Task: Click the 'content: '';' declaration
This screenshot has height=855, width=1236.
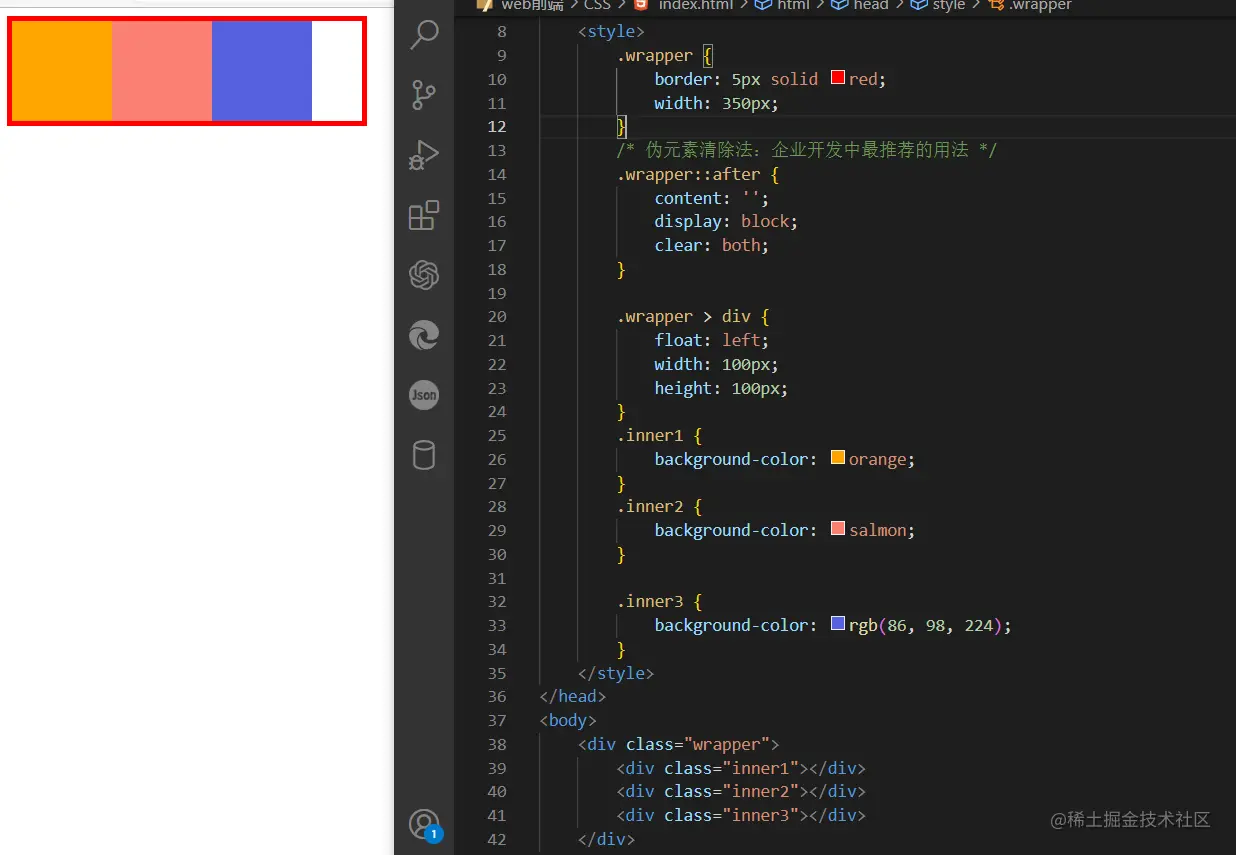Action: 712,198
